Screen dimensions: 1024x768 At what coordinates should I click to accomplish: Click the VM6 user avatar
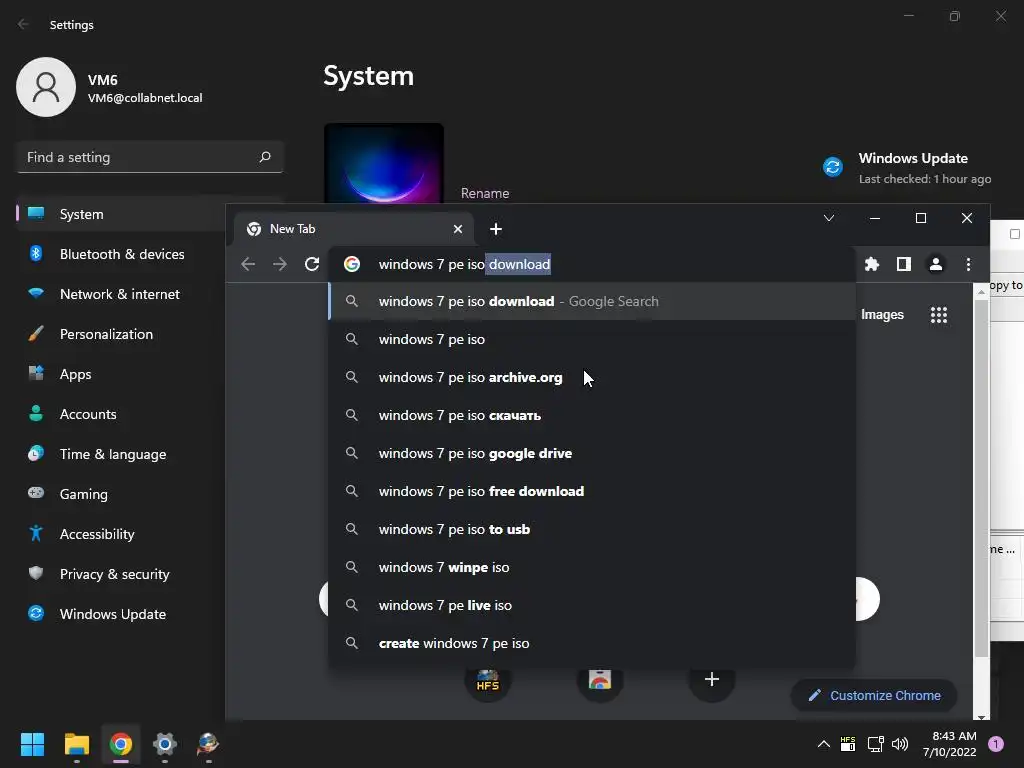[x=46, y=87]
